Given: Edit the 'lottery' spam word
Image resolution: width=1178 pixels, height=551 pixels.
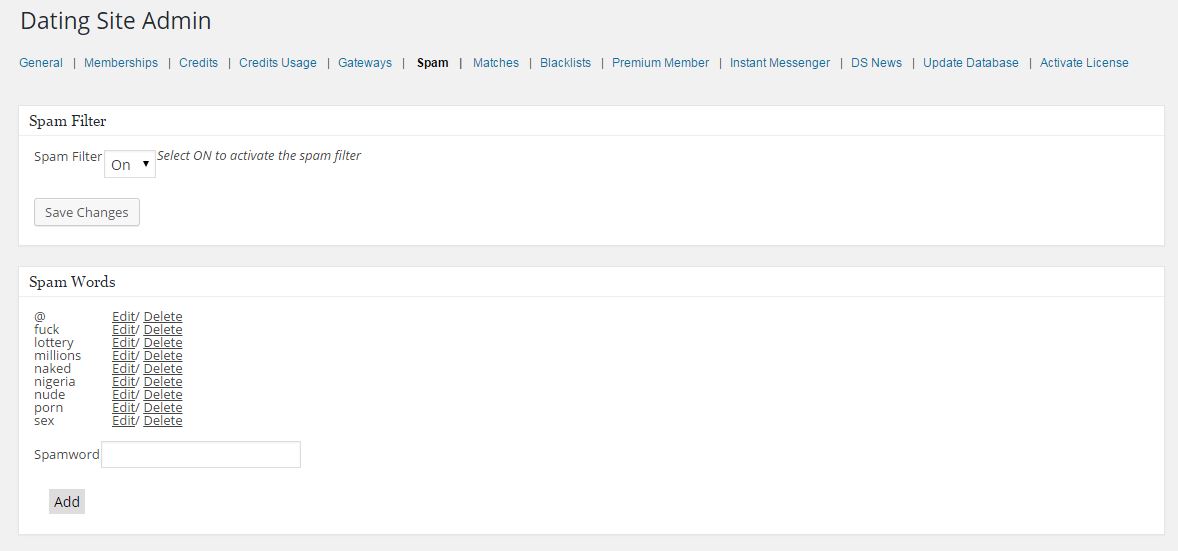Looking at the screenshot, I should (x=123, y=343).
